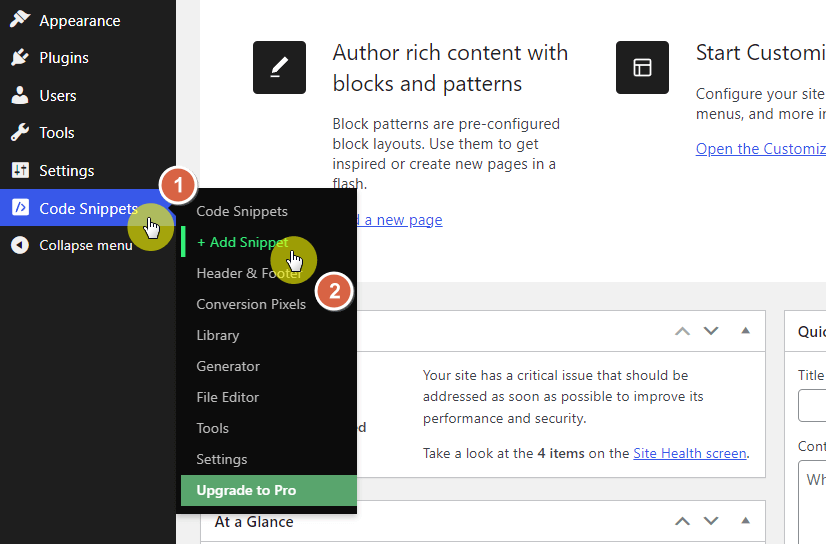Viewport: 826px width, 544px height.
Task: Click the Appearance paintbrush icon
Action: [20, 19]
